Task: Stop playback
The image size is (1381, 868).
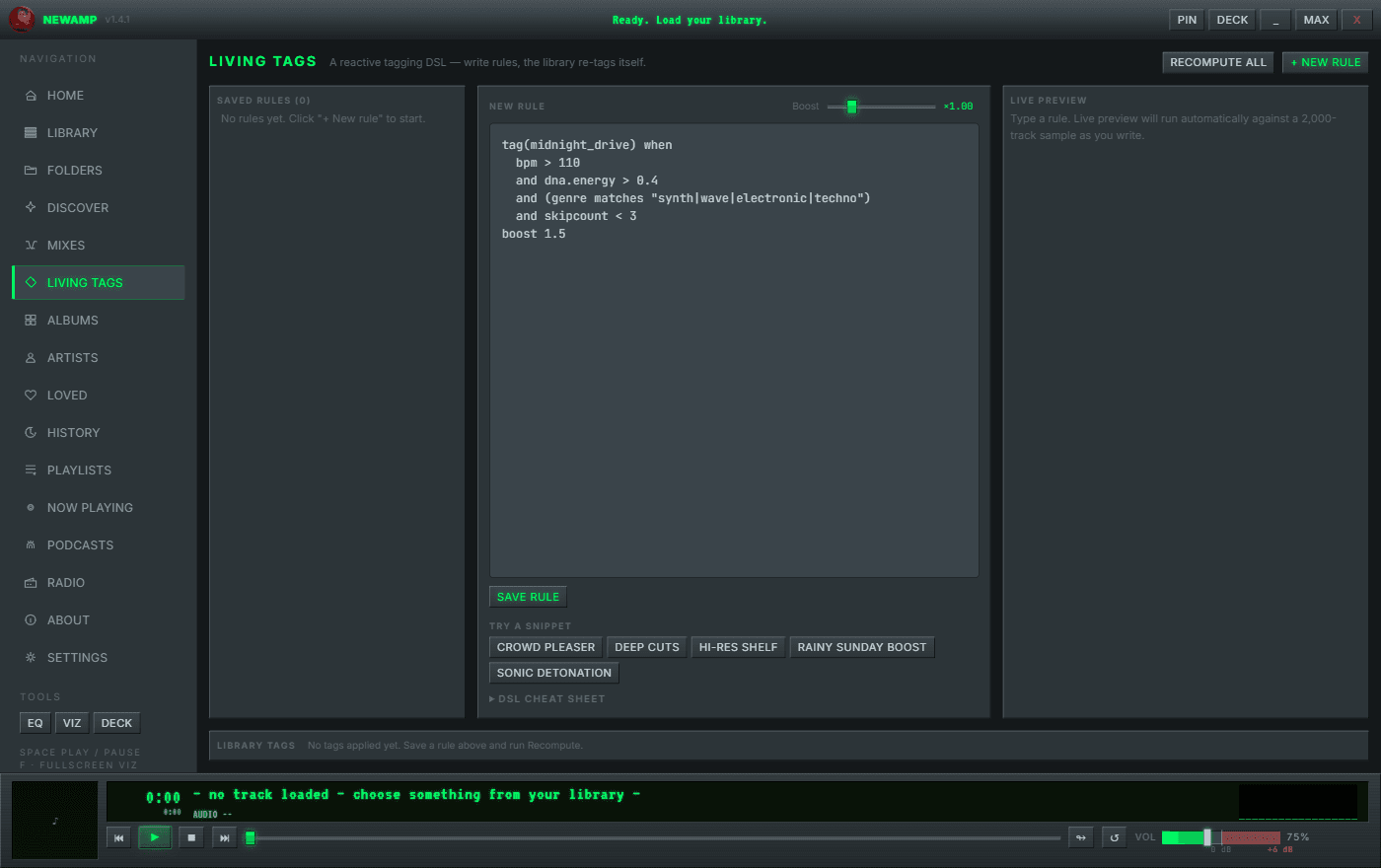Action: pyautogui.click(x=191, y=837)
